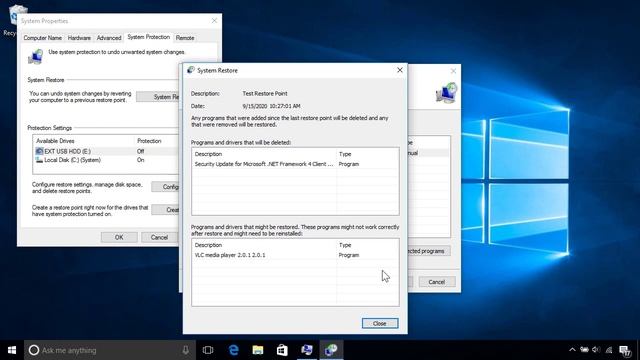Click the Ask me anything search box
This screenshot has height=360, width=640.
pyautogui.click(x=110, y=350)
